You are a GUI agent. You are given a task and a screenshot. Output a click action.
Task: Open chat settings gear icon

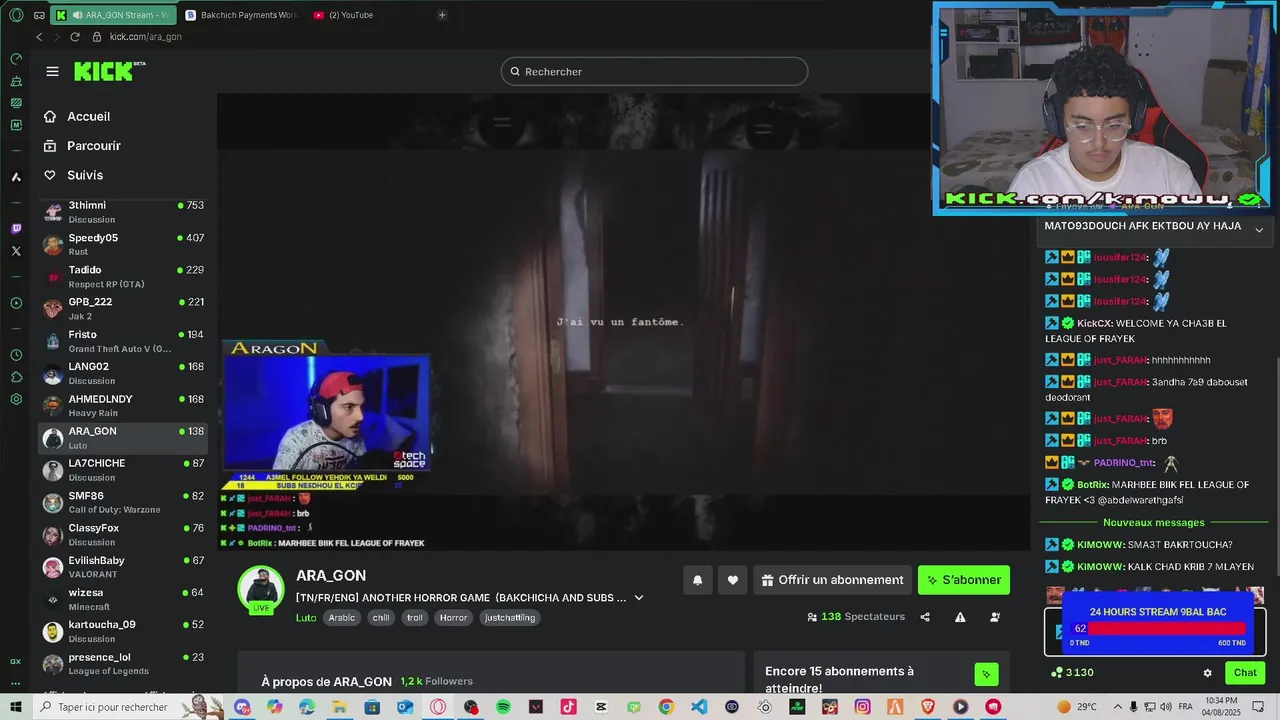1207,673
